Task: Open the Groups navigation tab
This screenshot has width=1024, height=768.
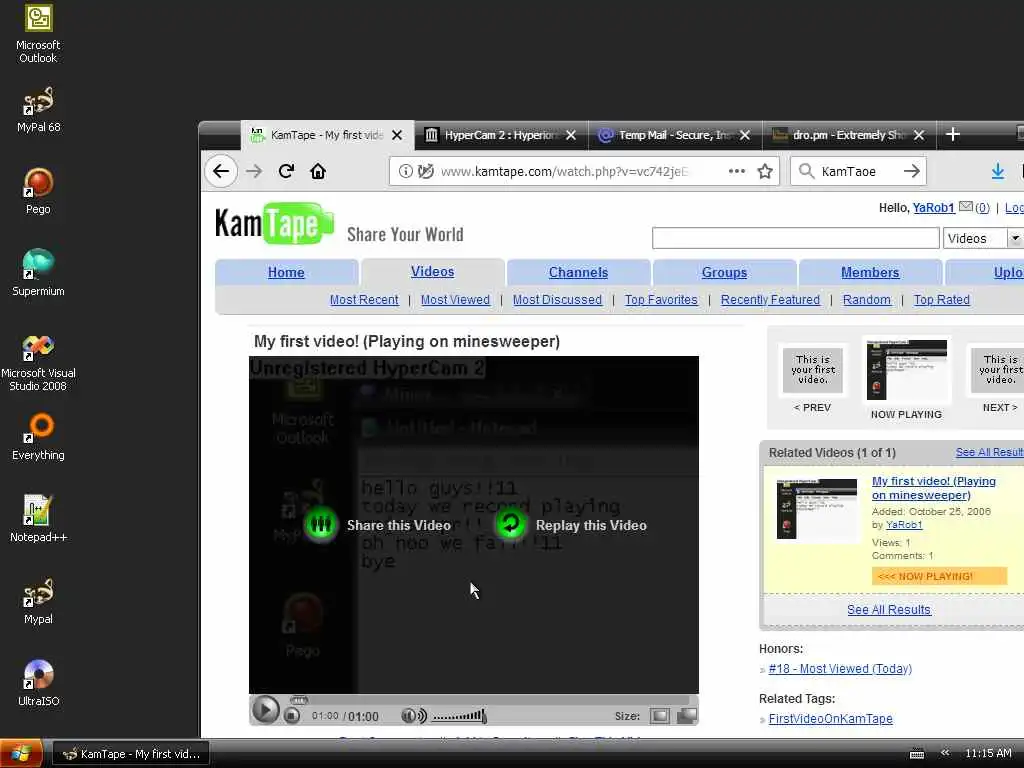Action: click(x=724, y=272)
